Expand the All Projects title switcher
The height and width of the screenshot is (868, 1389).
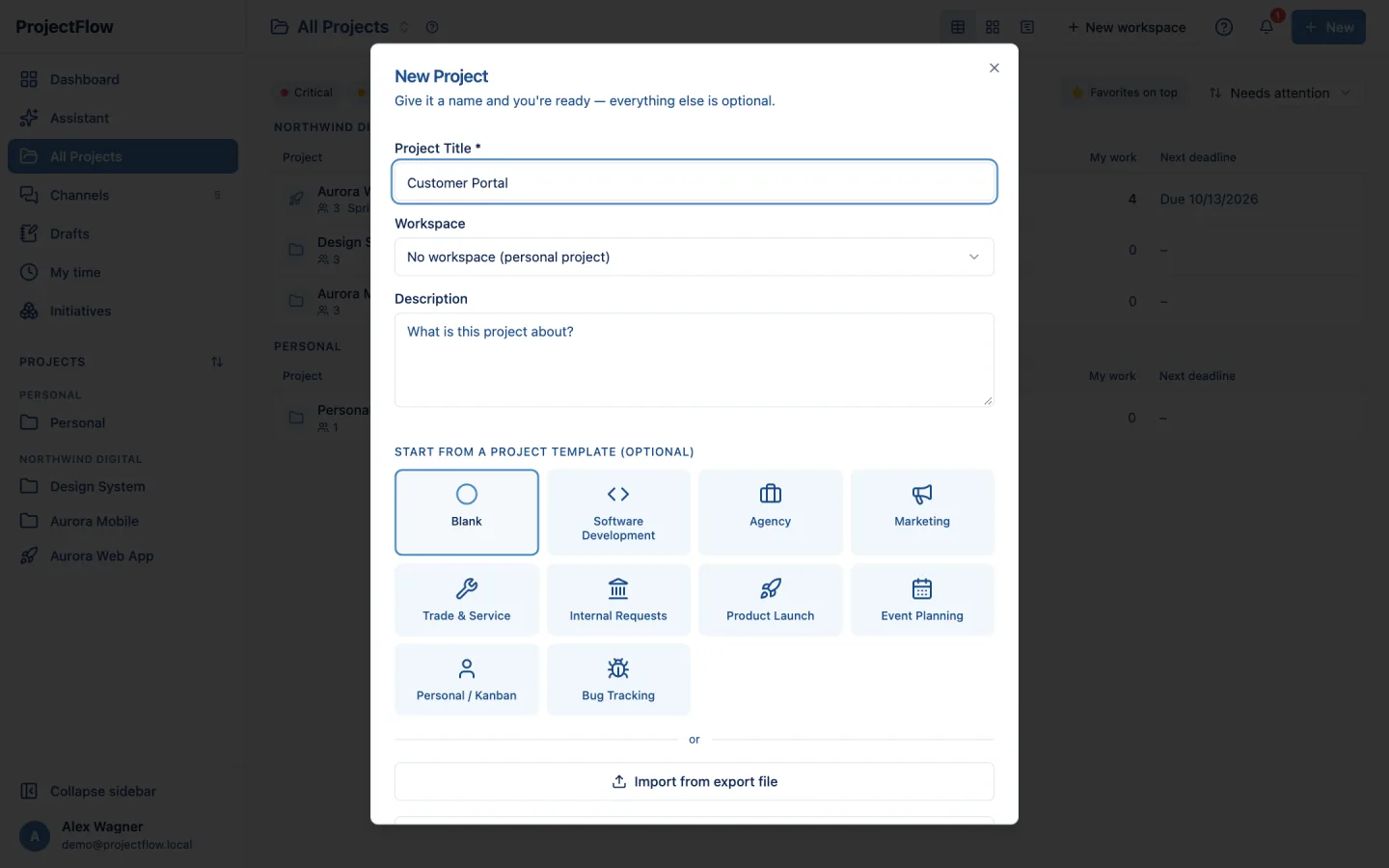(404, 27)
